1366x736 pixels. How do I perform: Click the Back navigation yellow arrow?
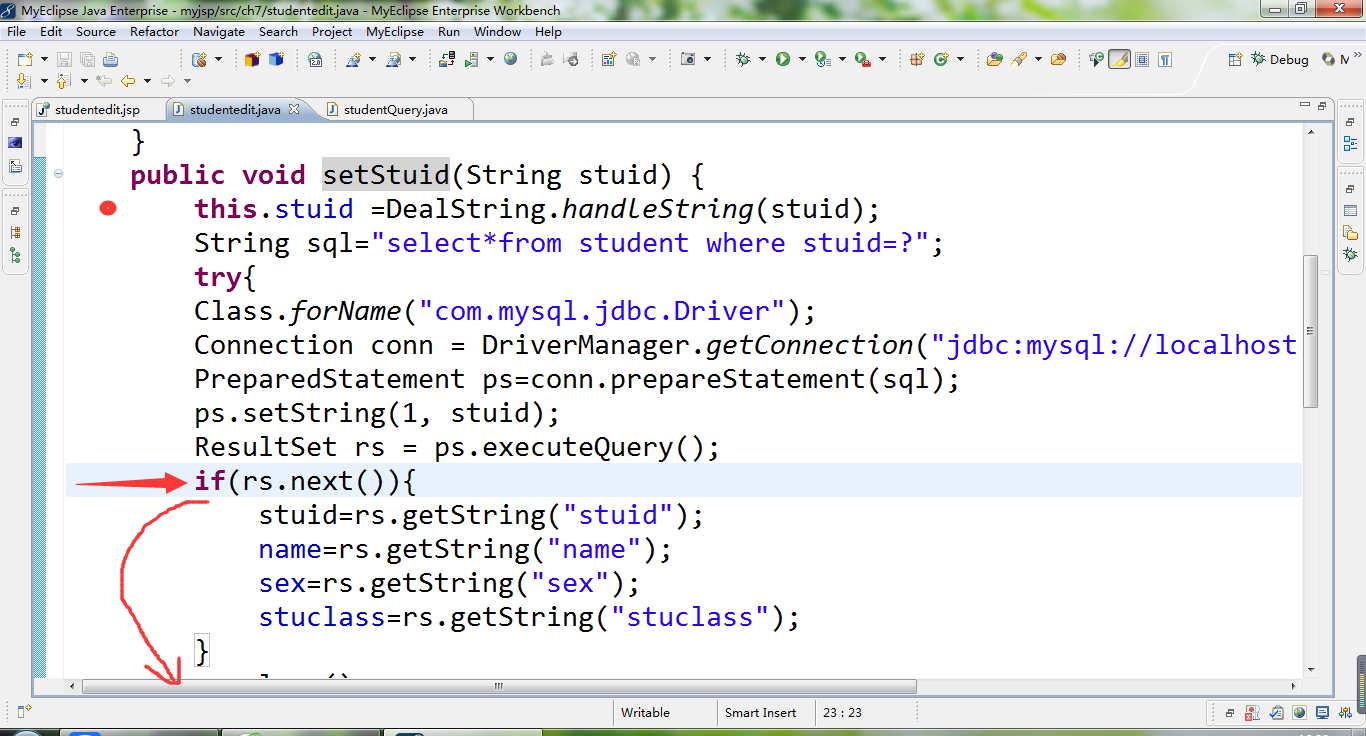coord(128,81)
